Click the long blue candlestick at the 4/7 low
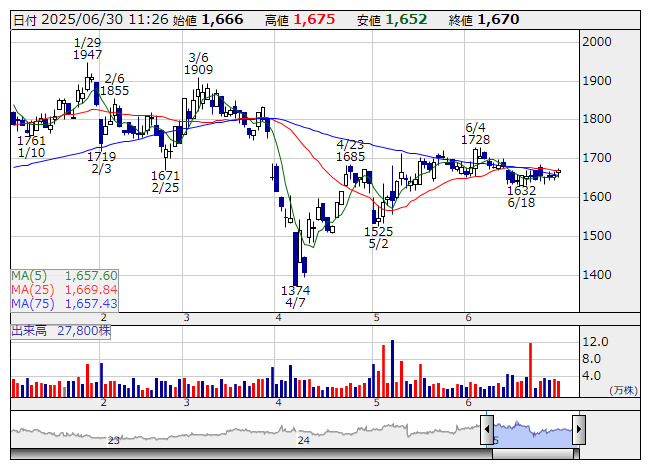The height and width of the screenshot is (470, 653). 296,259
